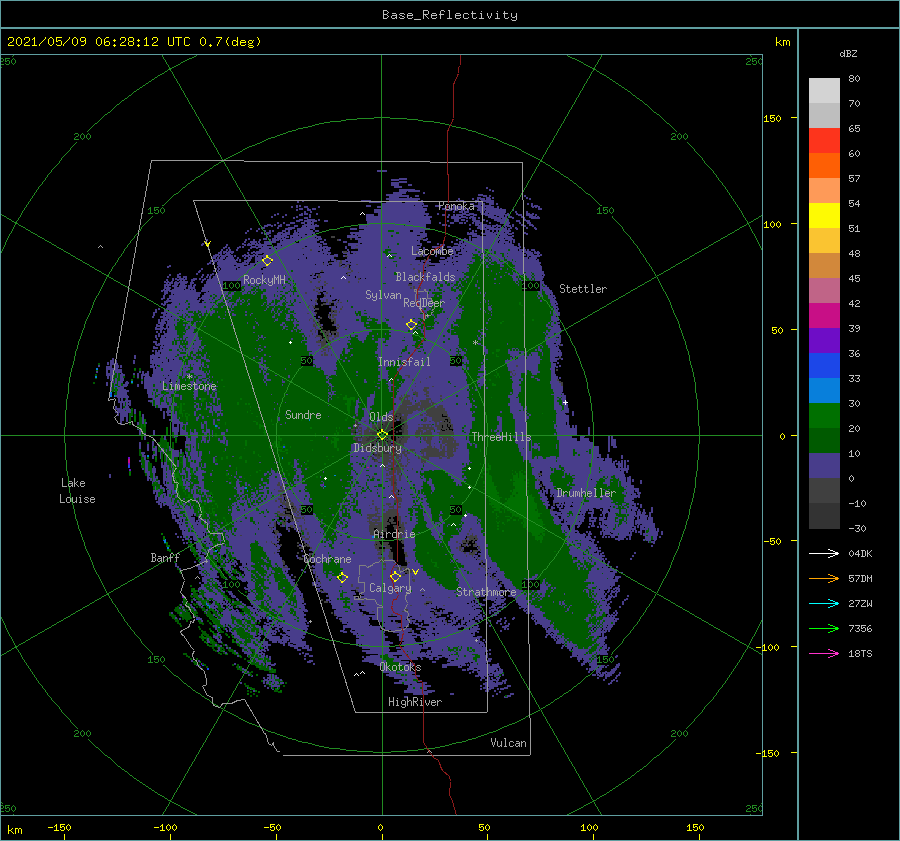Image resolution: width=900 pixels, height=841 pixels.
Task: Click the yellow station marker below RedDeer
Action: (411, 325)
